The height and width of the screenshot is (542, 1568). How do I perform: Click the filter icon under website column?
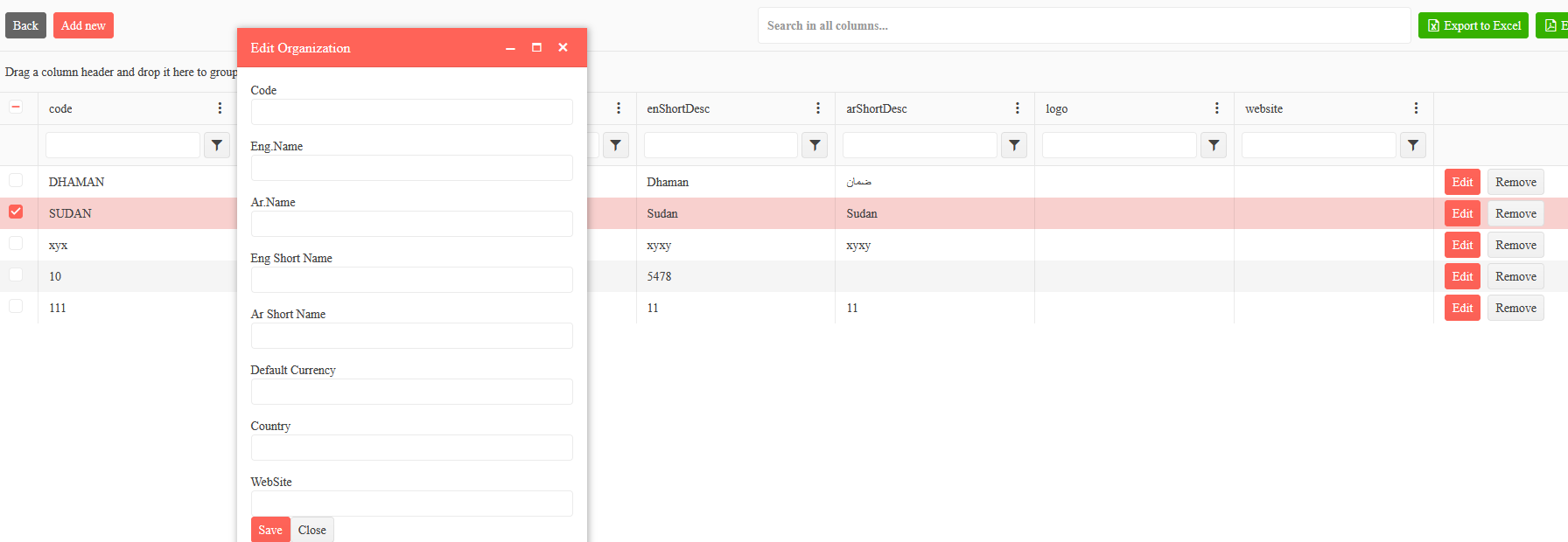click(x=1413, y=145)
